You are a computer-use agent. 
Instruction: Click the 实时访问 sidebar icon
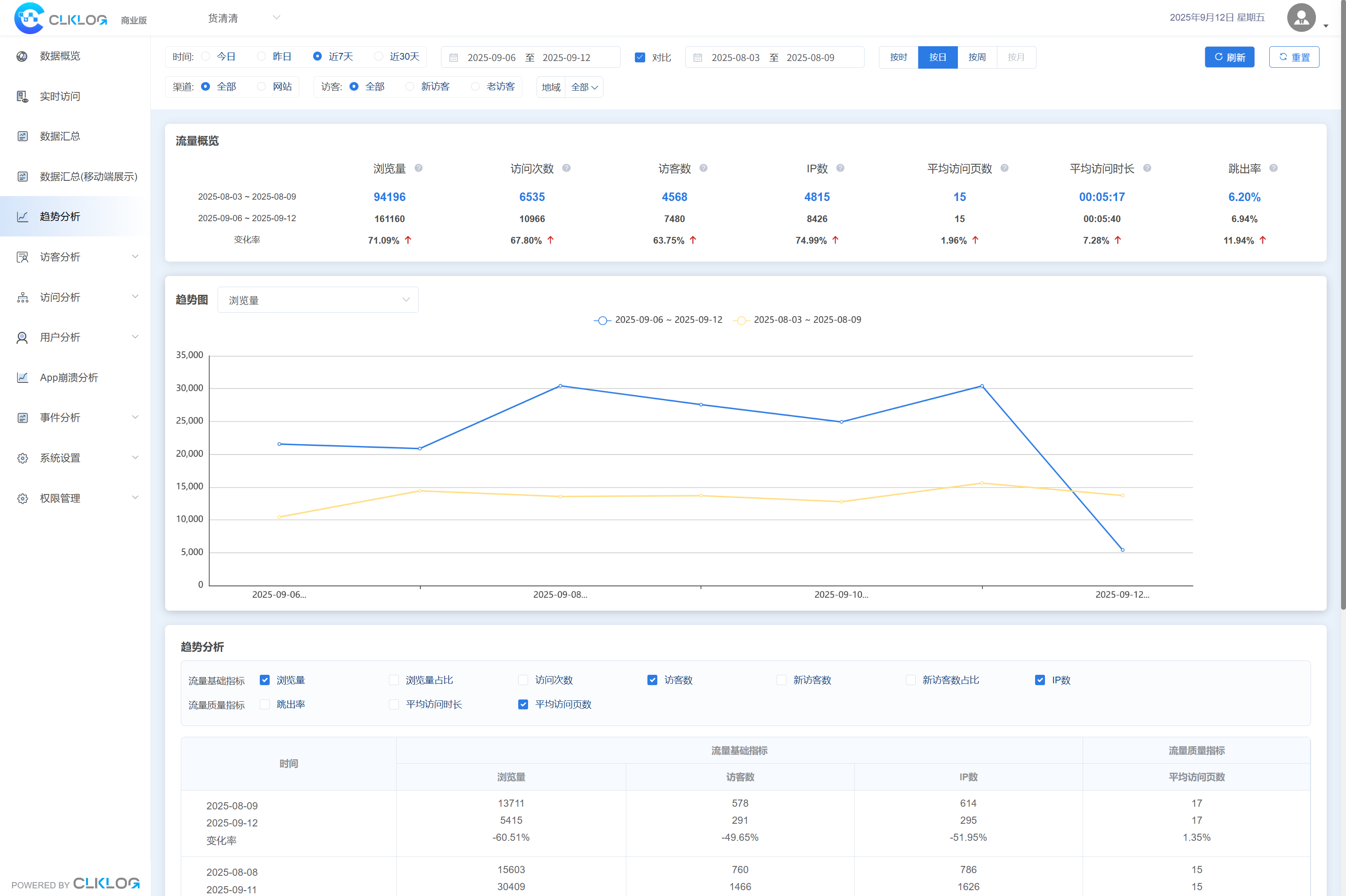22,96
